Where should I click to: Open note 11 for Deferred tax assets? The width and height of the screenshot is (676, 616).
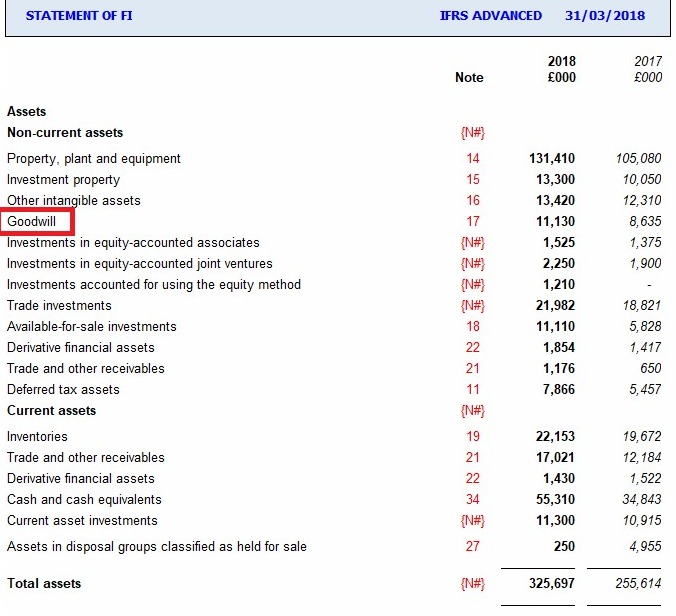472,390
